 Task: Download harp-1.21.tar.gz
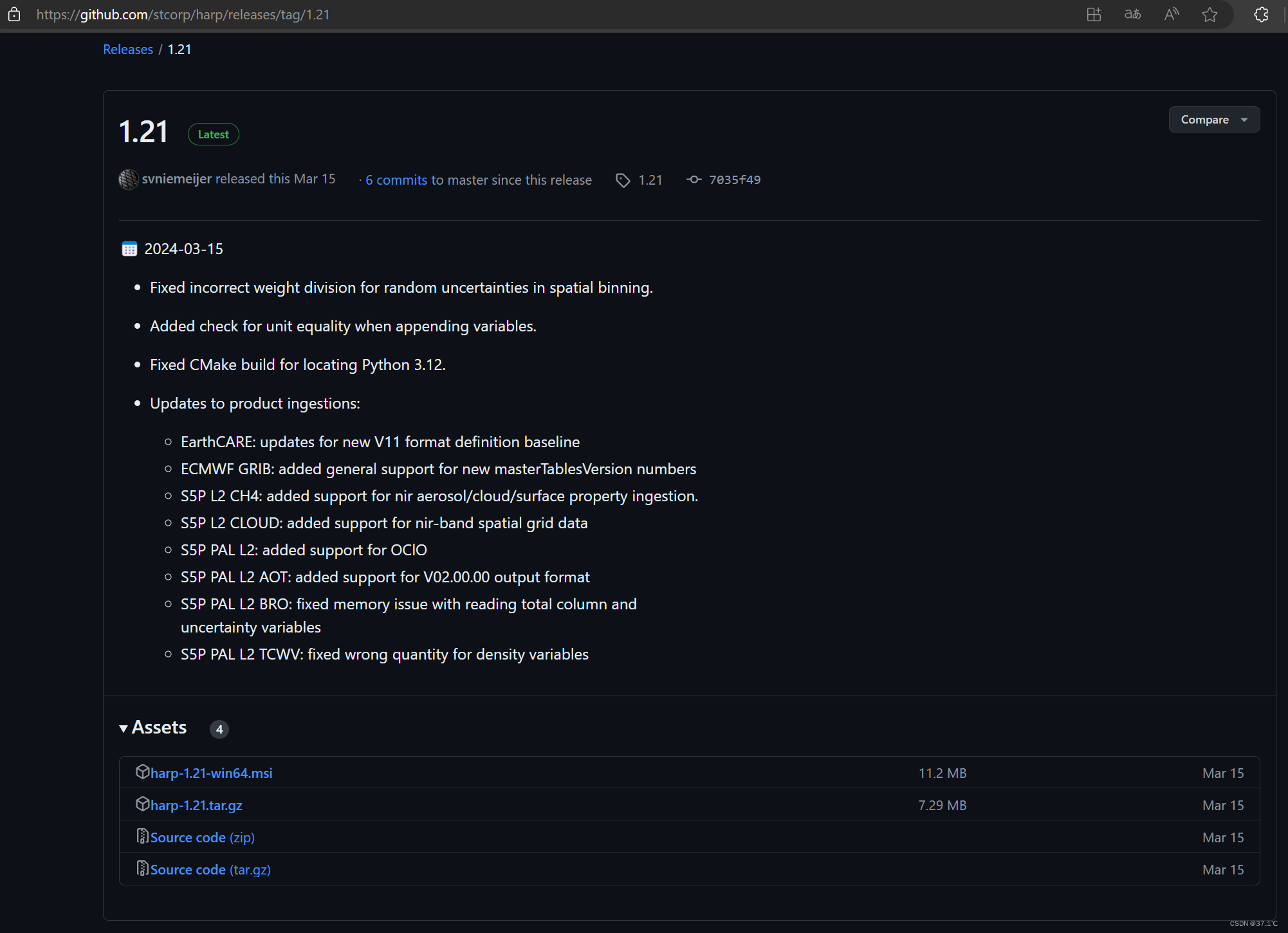click(196, 806)
